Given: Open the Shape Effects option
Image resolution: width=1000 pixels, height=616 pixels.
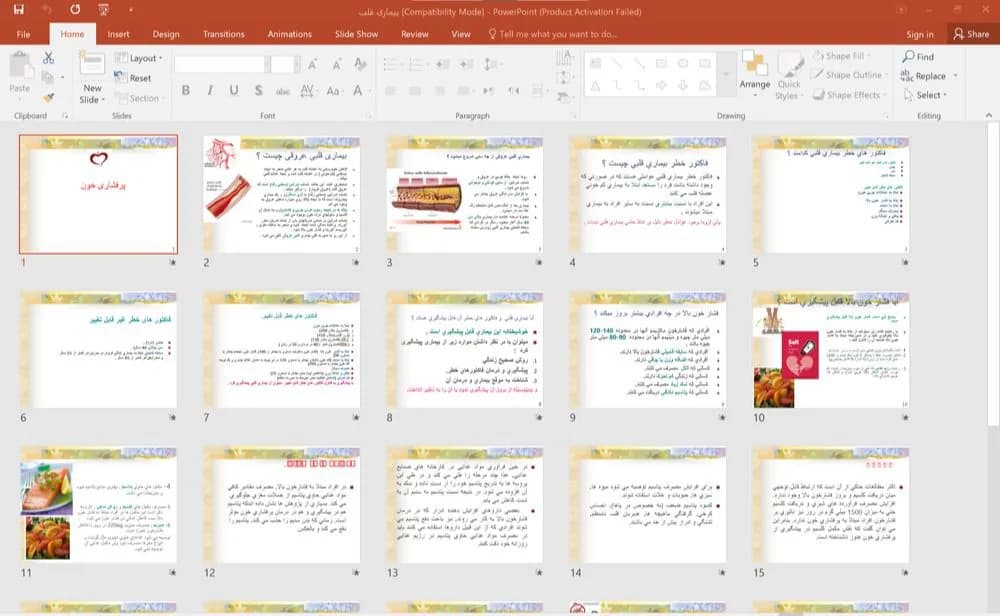Looking at the screenshot, I should (x=848, y=95).
